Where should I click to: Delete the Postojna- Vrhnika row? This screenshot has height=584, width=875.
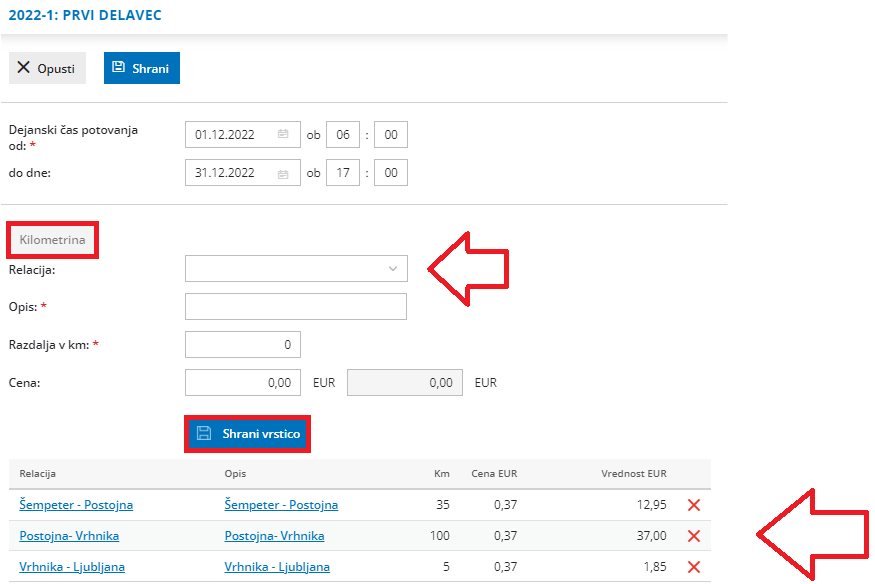click(694, 536)
